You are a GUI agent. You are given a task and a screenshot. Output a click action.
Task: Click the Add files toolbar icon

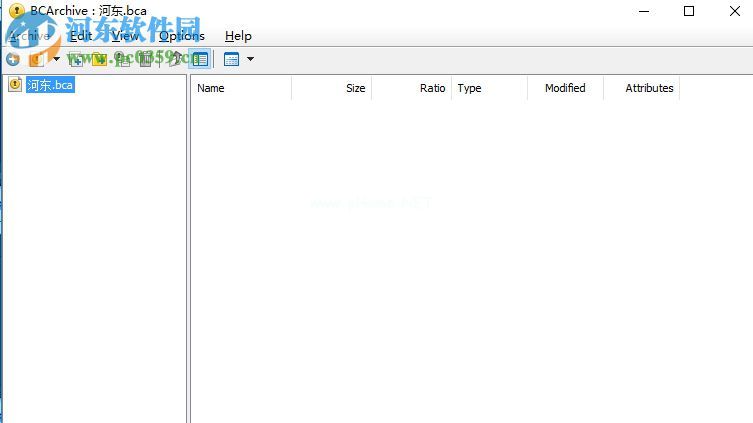75,59
